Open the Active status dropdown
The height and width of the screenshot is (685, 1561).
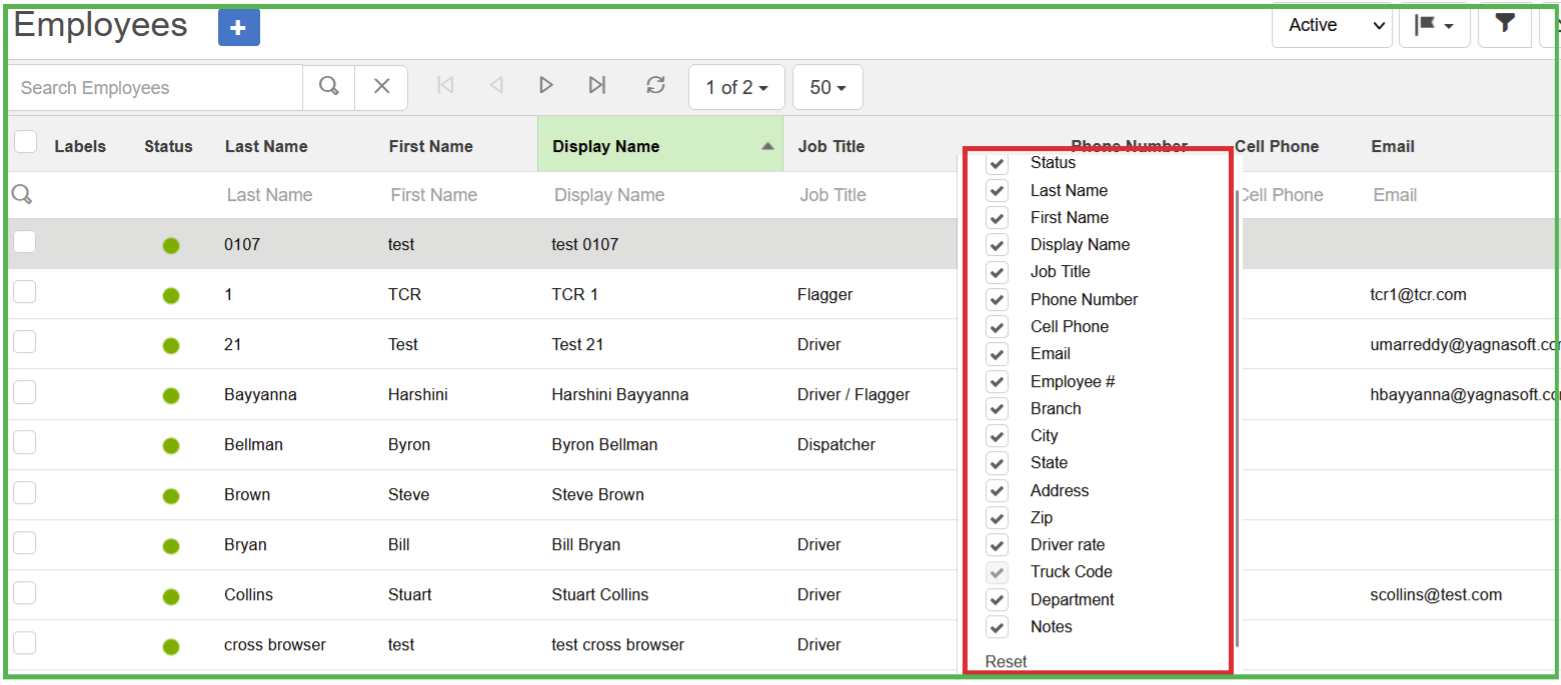pyautogui.click(x=1331, y=25)
